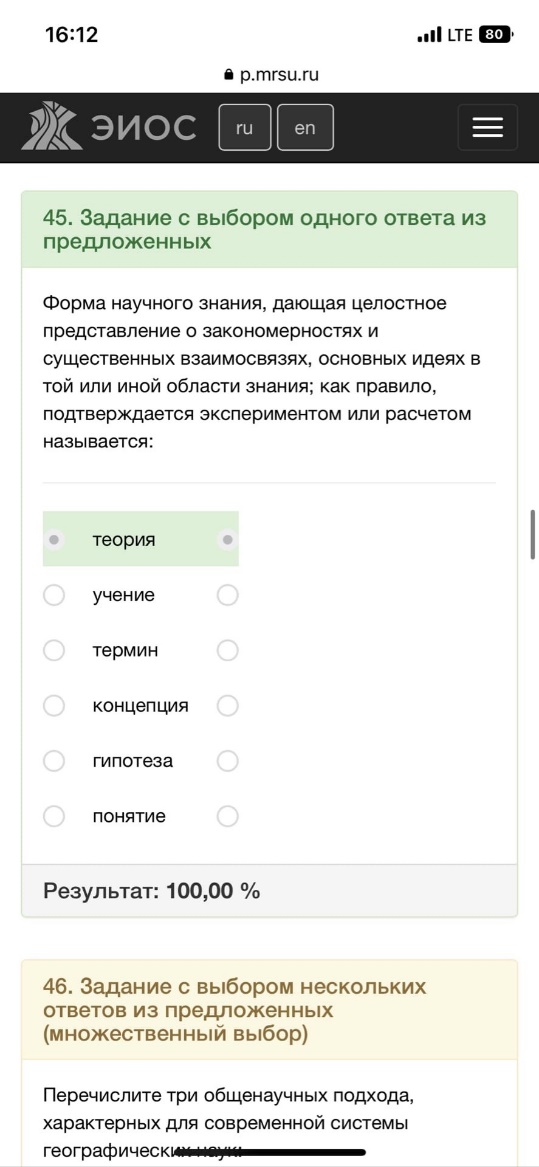Tap the question 45 heading

click(x=264, y=230)
